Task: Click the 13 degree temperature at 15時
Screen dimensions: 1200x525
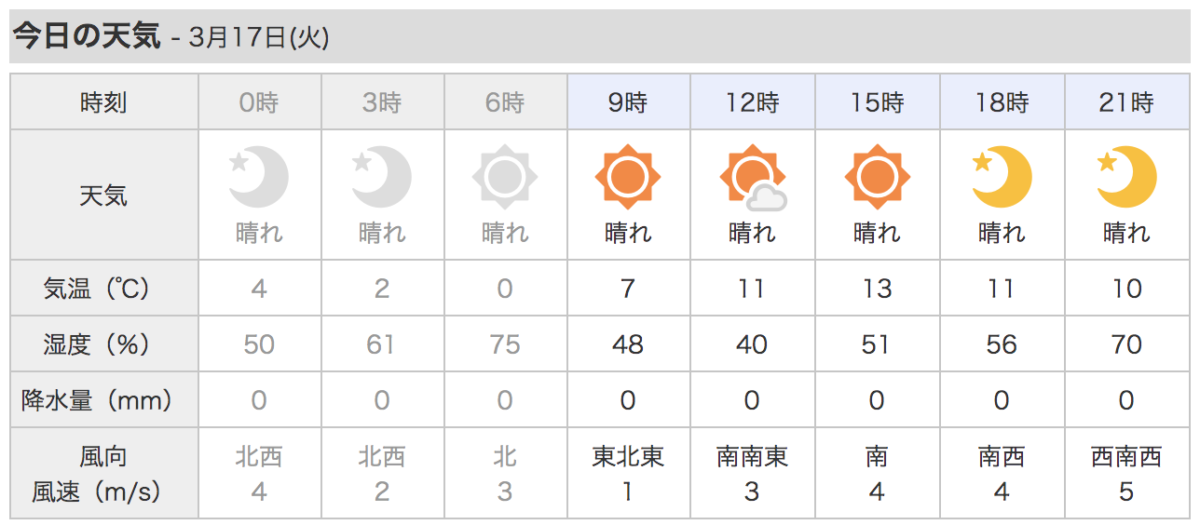Action: pos(877,289)
